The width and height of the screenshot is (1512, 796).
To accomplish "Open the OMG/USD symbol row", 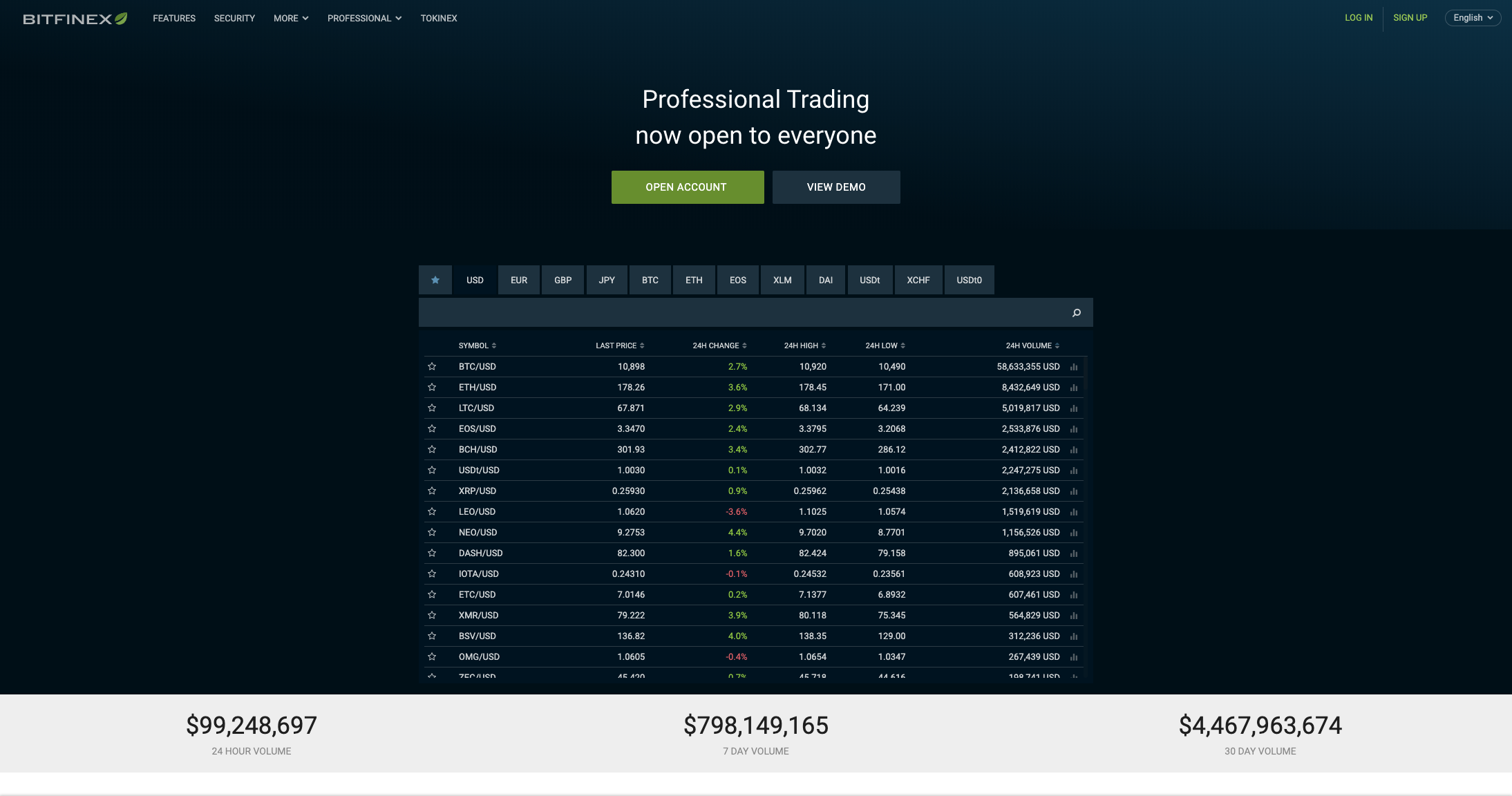I will pos(755,657).
